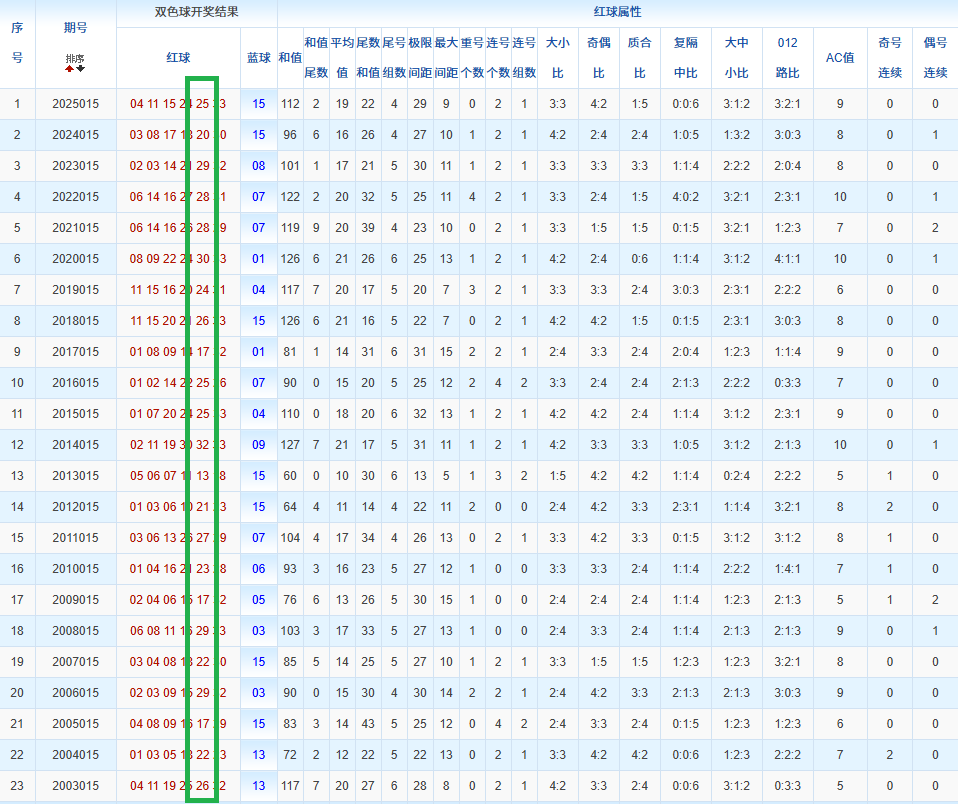Click the black descending sort arrow under 期号
The image size is (958, 804).
pyautogui.click(x=80, y=69)
